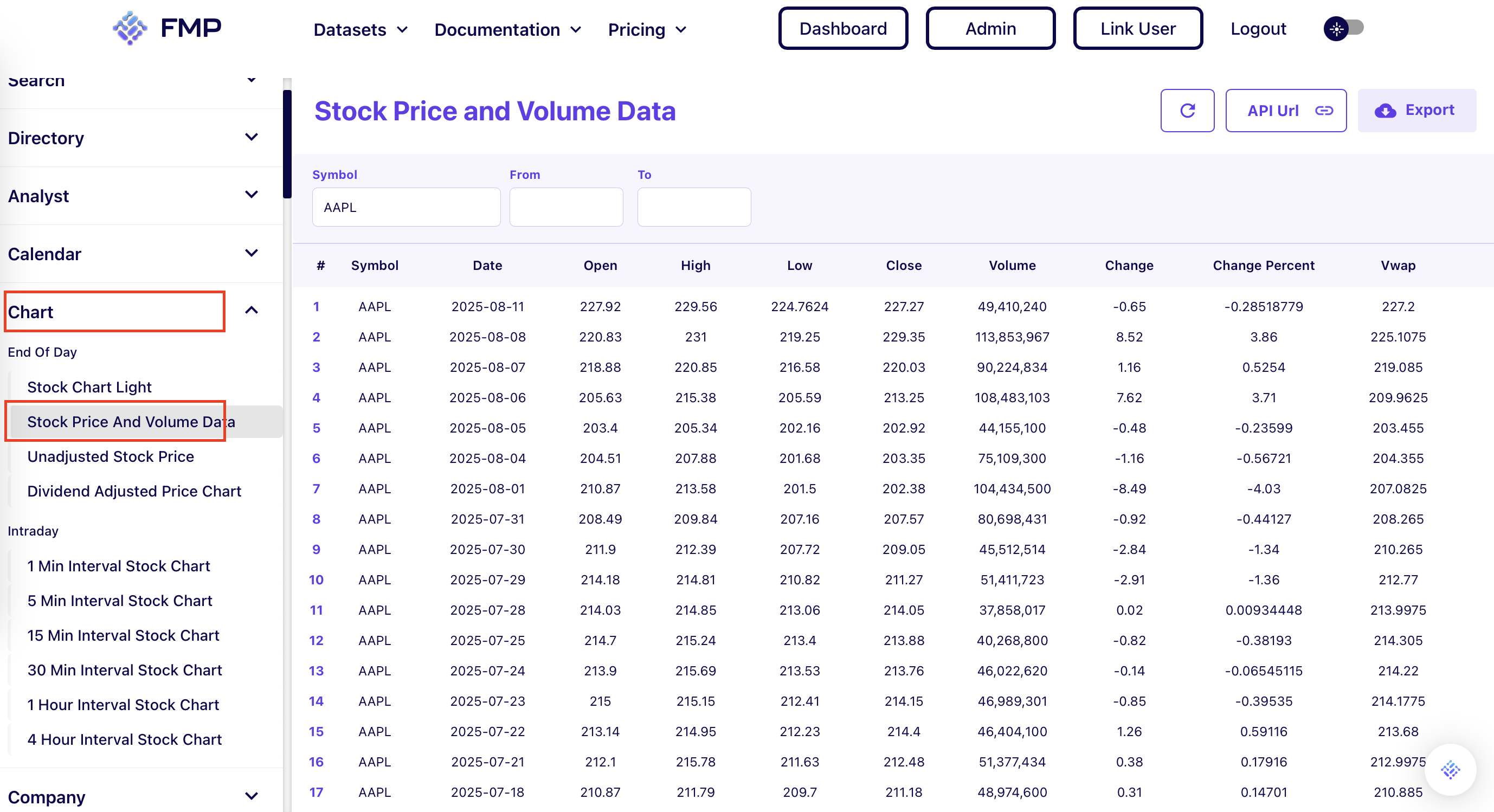Click the Low column header

click(799, 265)
